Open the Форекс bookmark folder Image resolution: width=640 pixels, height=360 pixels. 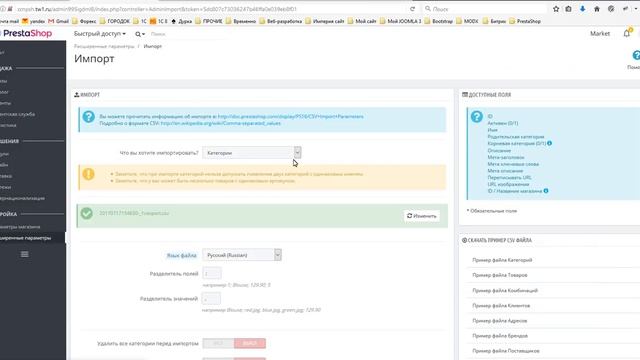[84, 21]
